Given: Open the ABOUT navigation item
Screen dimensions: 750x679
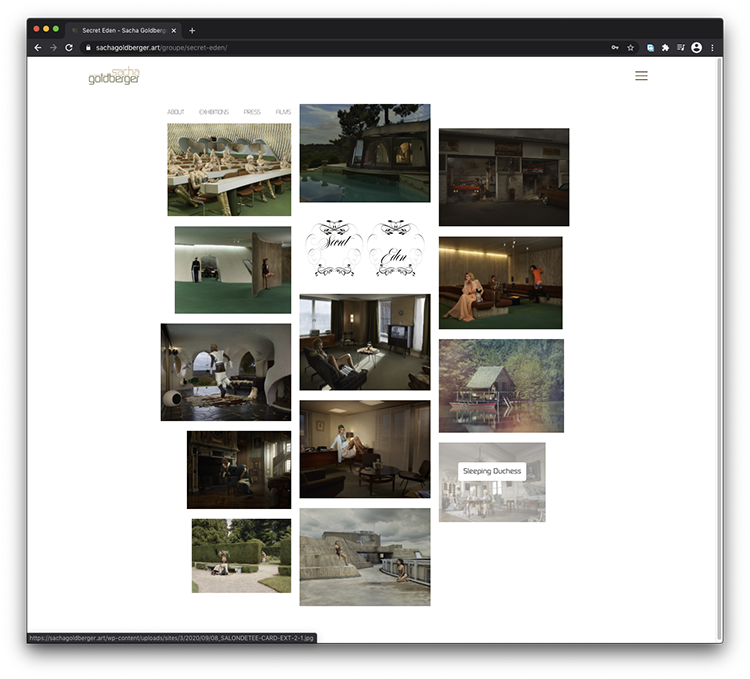Looking at the screenshot, I should click(x=176, y=112).
